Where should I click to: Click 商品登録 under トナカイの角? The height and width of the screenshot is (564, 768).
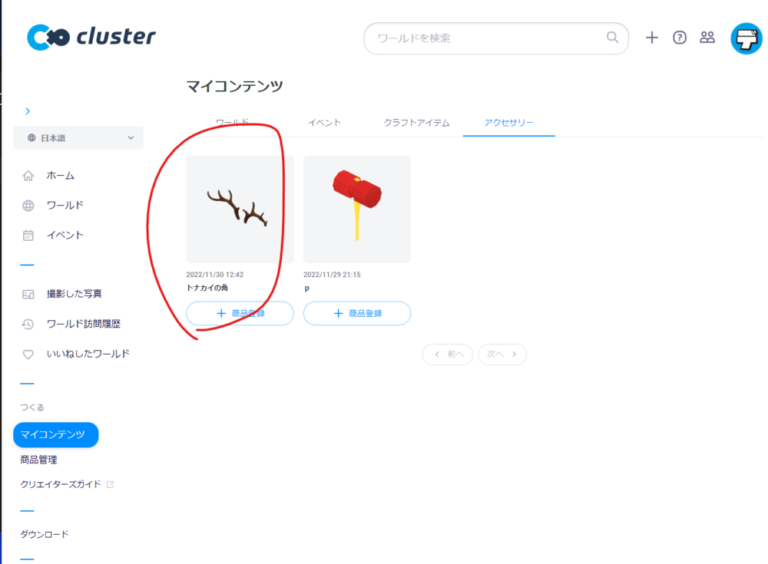click(x=240, y=313)
